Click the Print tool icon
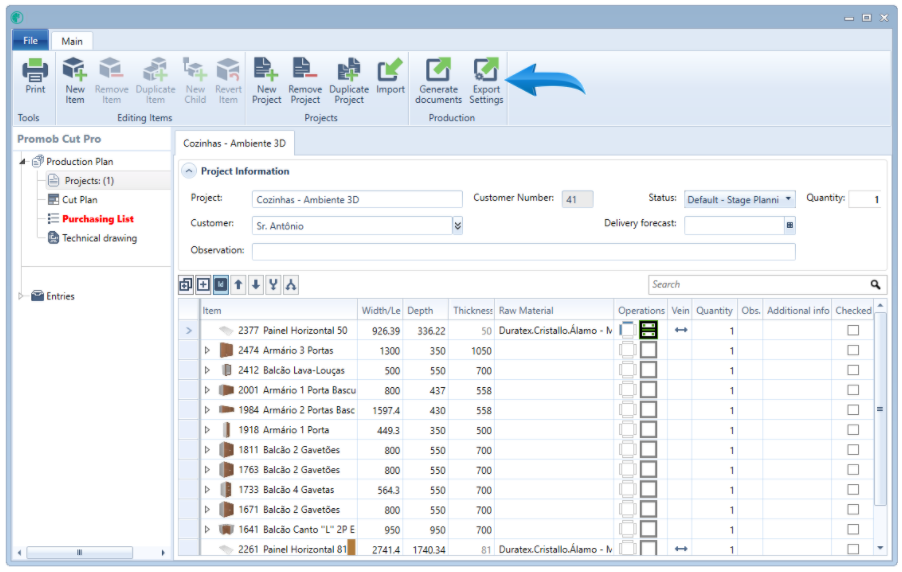The width and height of the screenshot is (902, 572). tap(35, 70)
